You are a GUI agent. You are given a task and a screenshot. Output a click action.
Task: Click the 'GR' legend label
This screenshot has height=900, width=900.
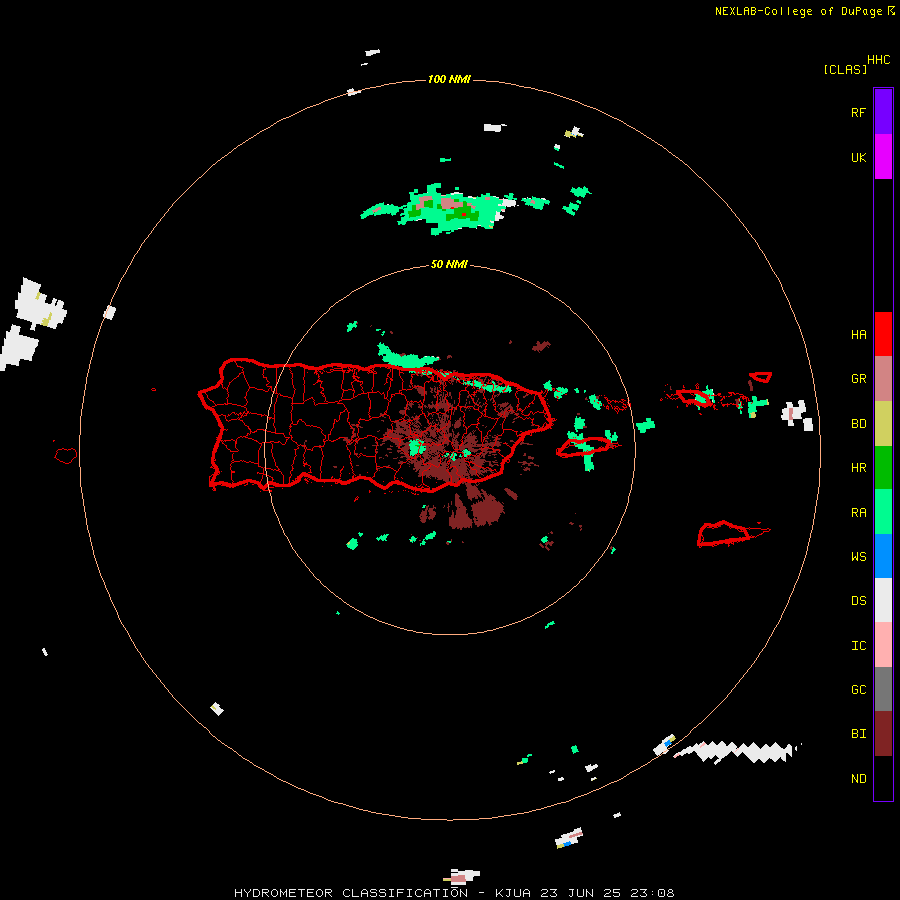(858, 379)
